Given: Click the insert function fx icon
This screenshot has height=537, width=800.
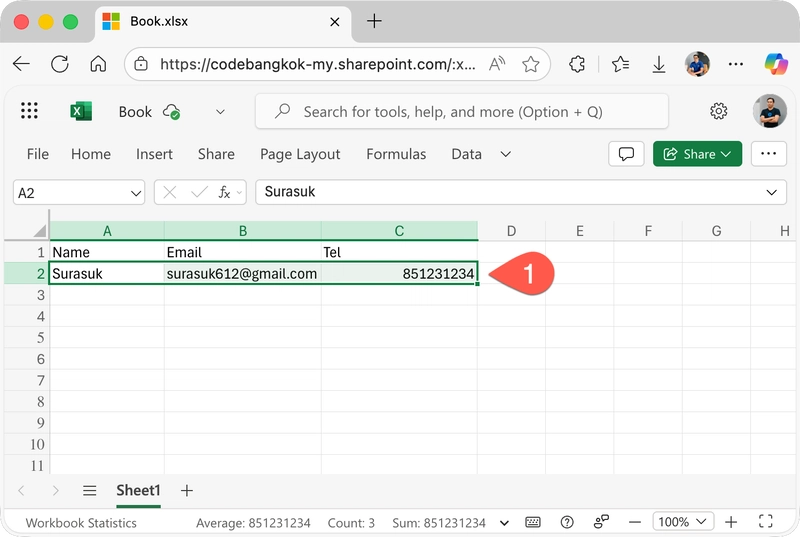Looking at the screenshot, I should point(225,192).
